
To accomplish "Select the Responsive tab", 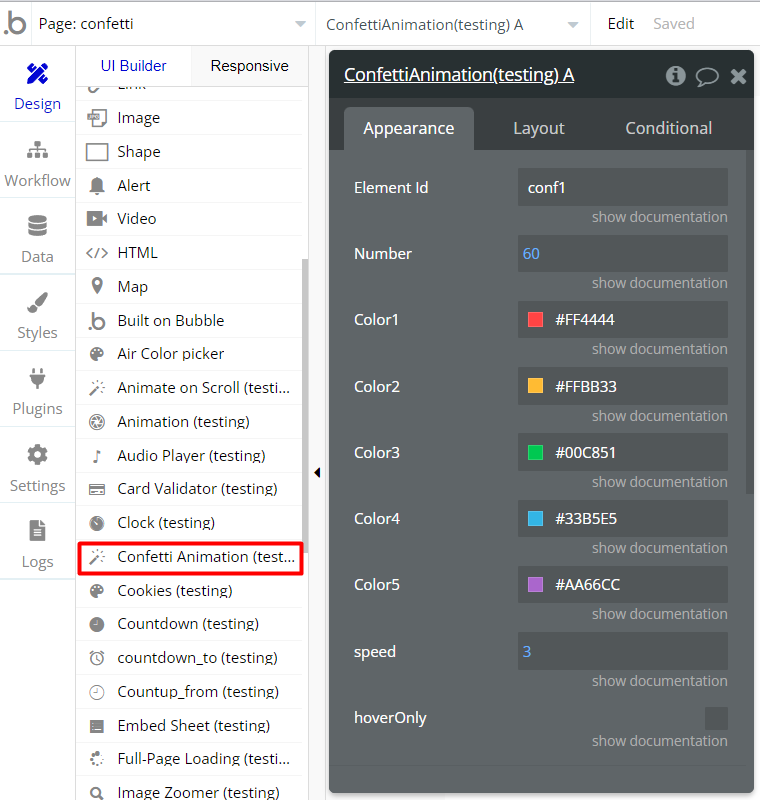I will click(x=249, y=66).
